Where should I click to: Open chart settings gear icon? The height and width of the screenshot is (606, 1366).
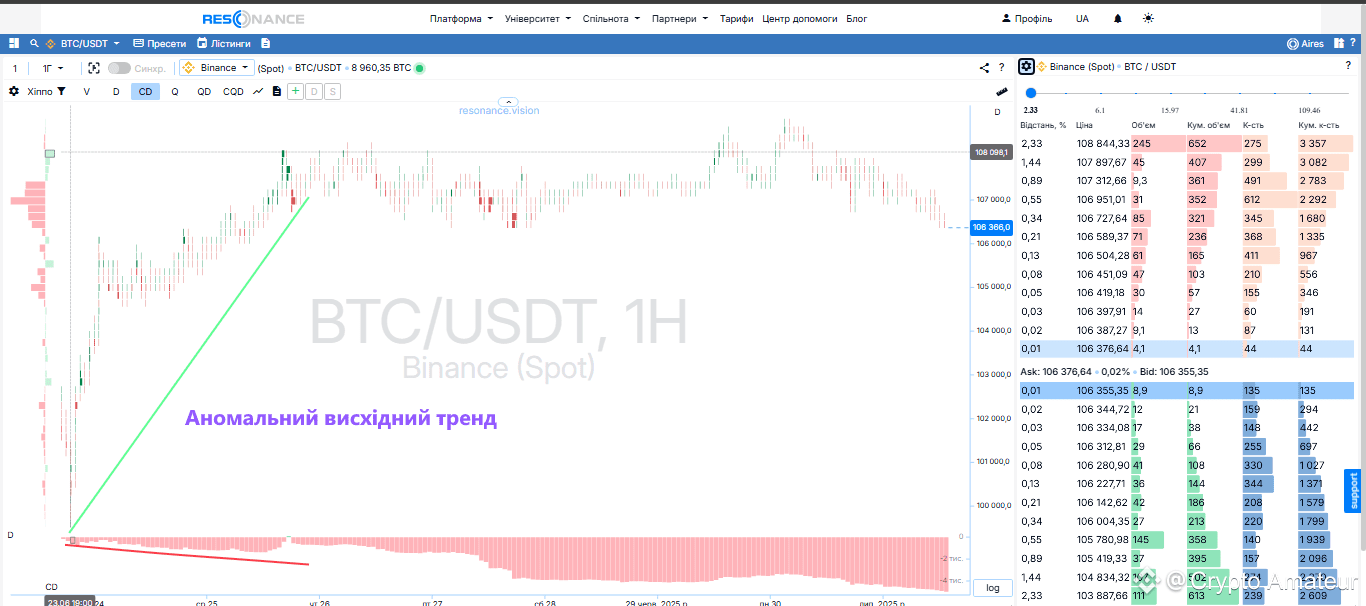pyautogui.click(x=14, y=91)
